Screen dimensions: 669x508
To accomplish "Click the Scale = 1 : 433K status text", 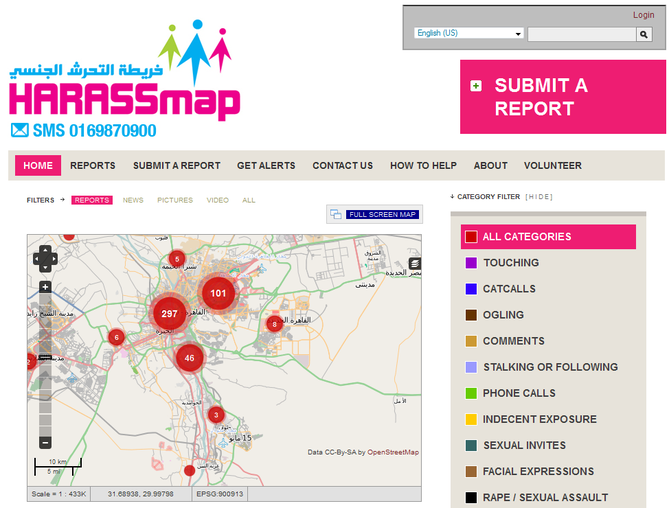I will tap(59, 494).
